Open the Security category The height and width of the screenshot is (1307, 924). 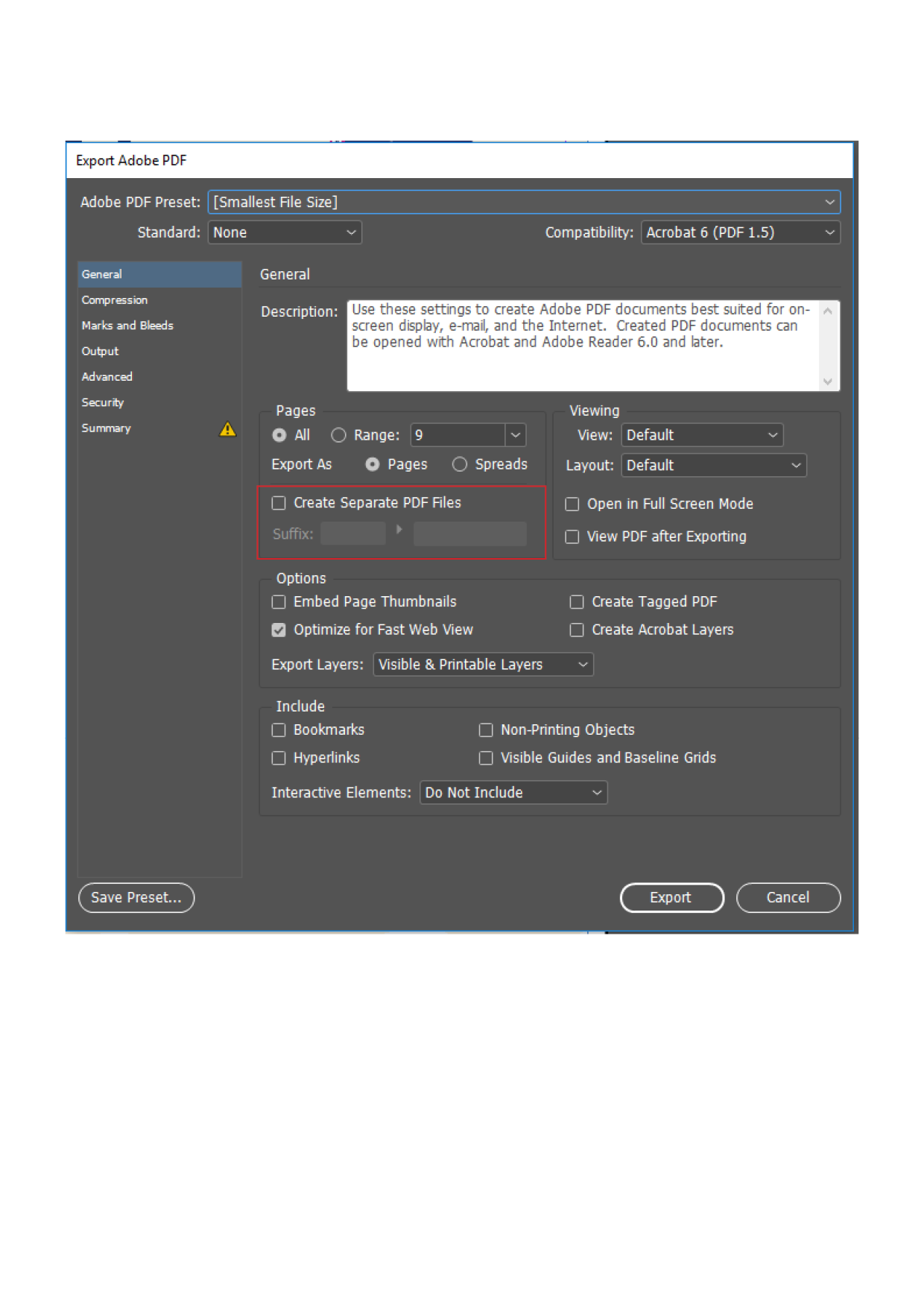(x=159, y=402)
